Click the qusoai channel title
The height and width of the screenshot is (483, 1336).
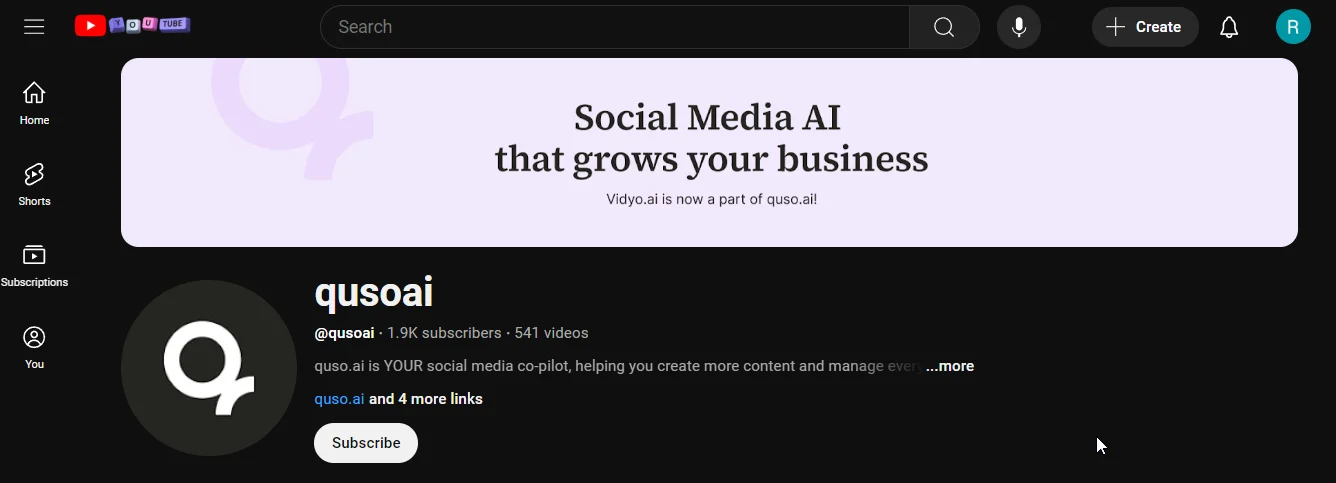coord(374,293)
